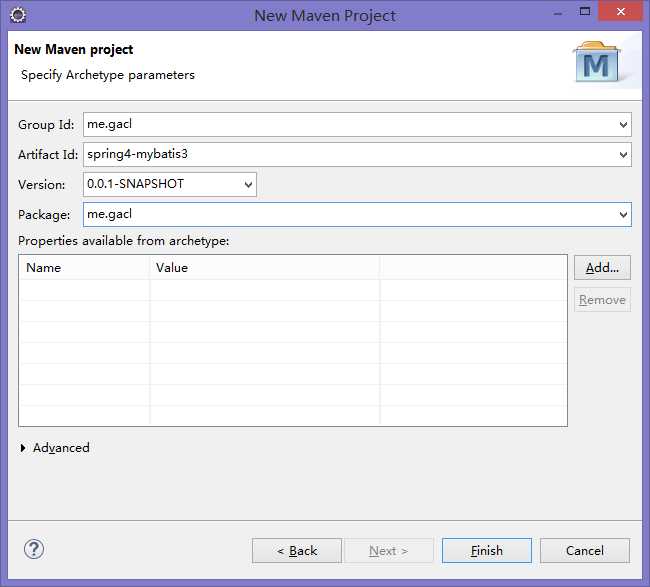Click the Value column header

[264, 268]
